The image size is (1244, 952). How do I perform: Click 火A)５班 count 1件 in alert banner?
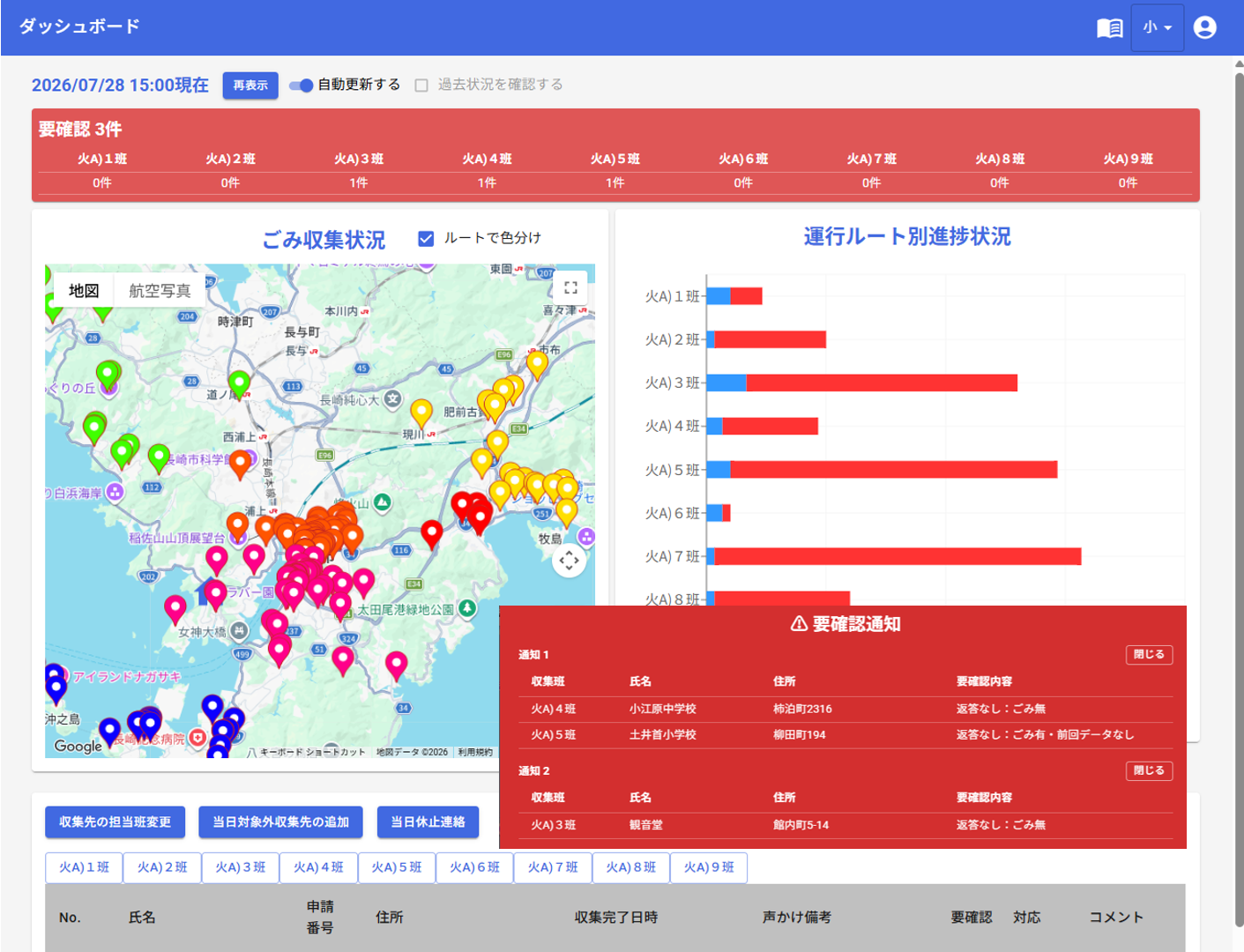[615, 183]
